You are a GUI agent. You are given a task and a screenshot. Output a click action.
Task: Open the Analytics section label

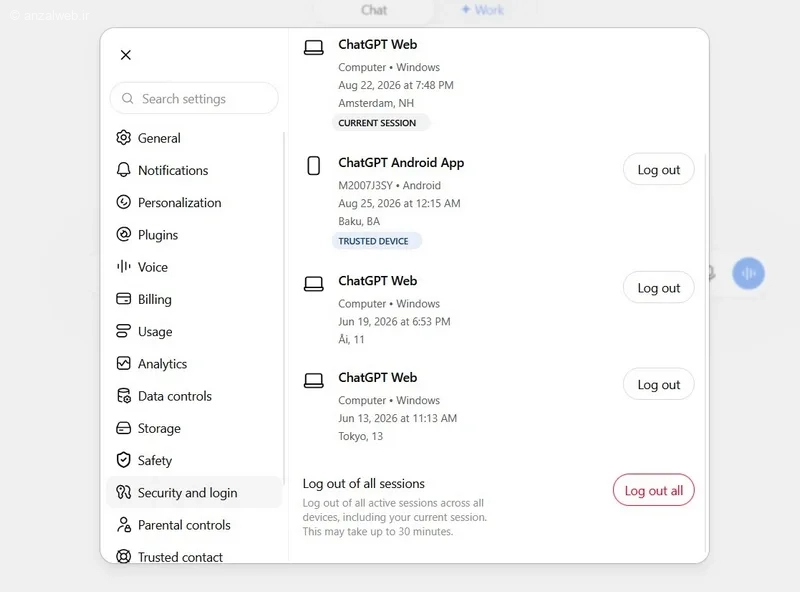162,364
